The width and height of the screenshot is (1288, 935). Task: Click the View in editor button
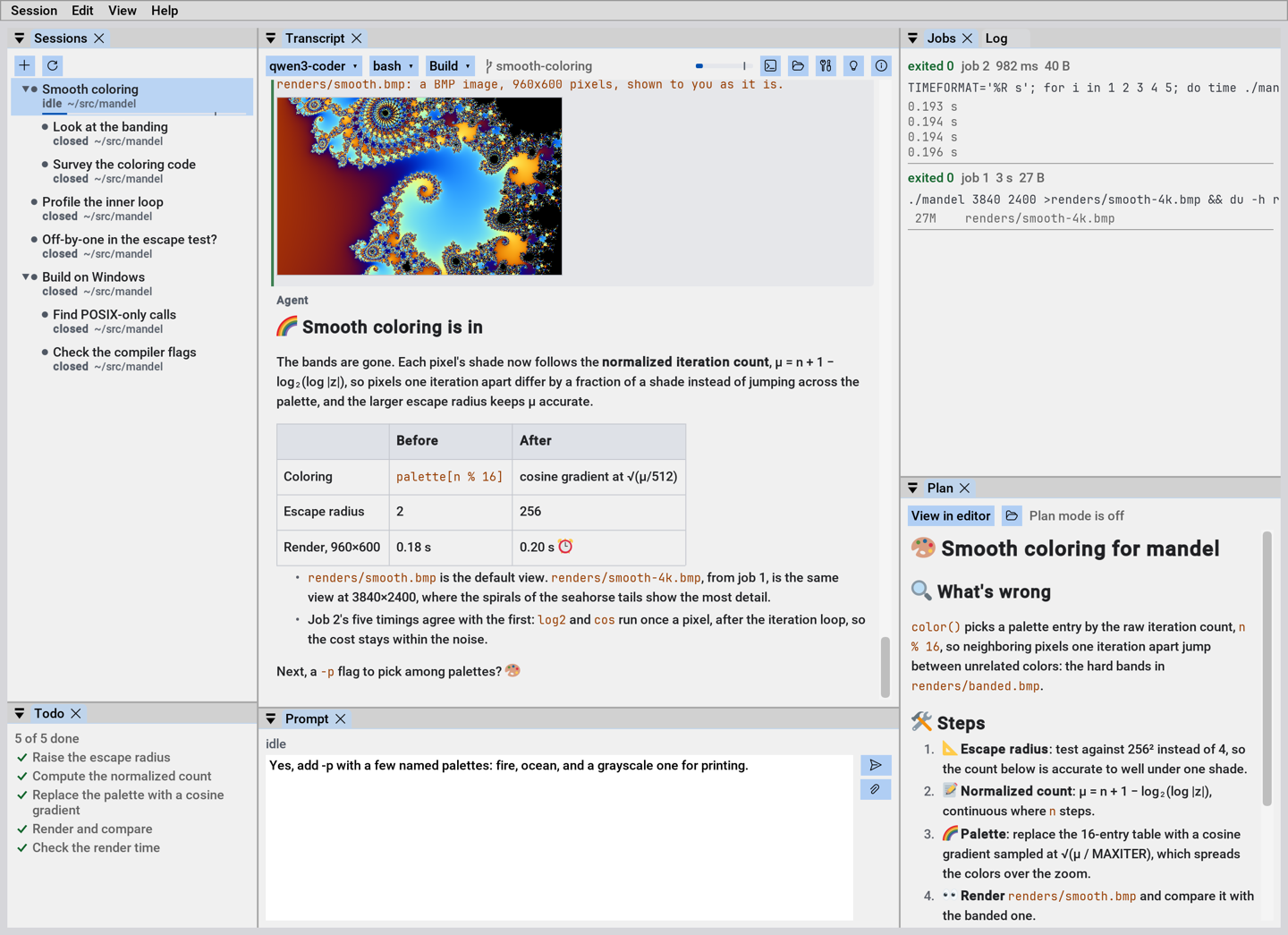point(951,515)
